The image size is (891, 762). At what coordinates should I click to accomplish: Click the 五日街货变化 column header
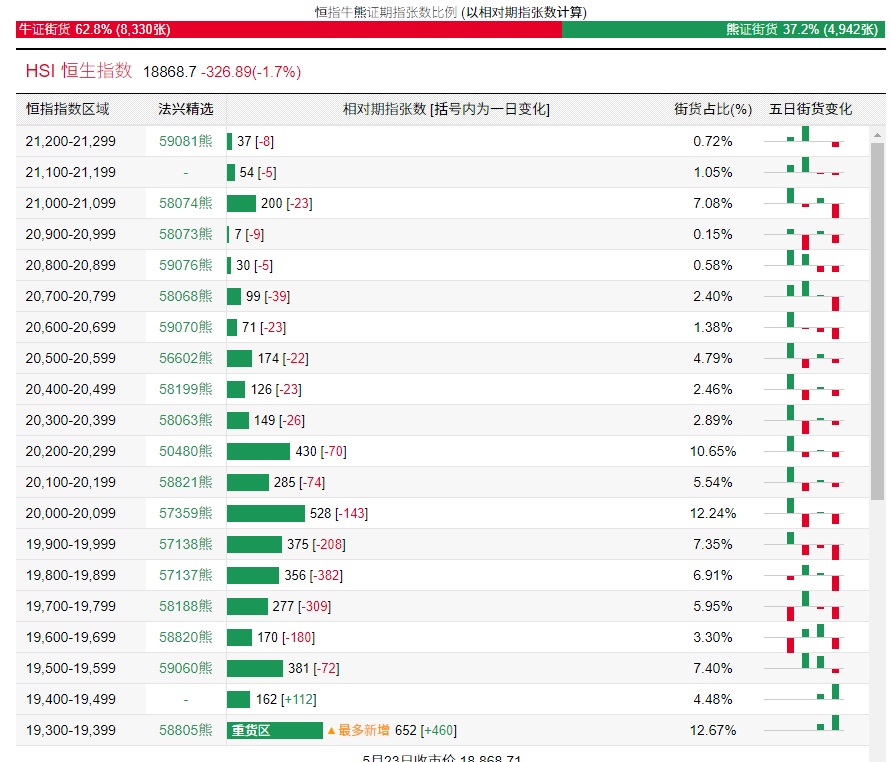coord(810,109)
